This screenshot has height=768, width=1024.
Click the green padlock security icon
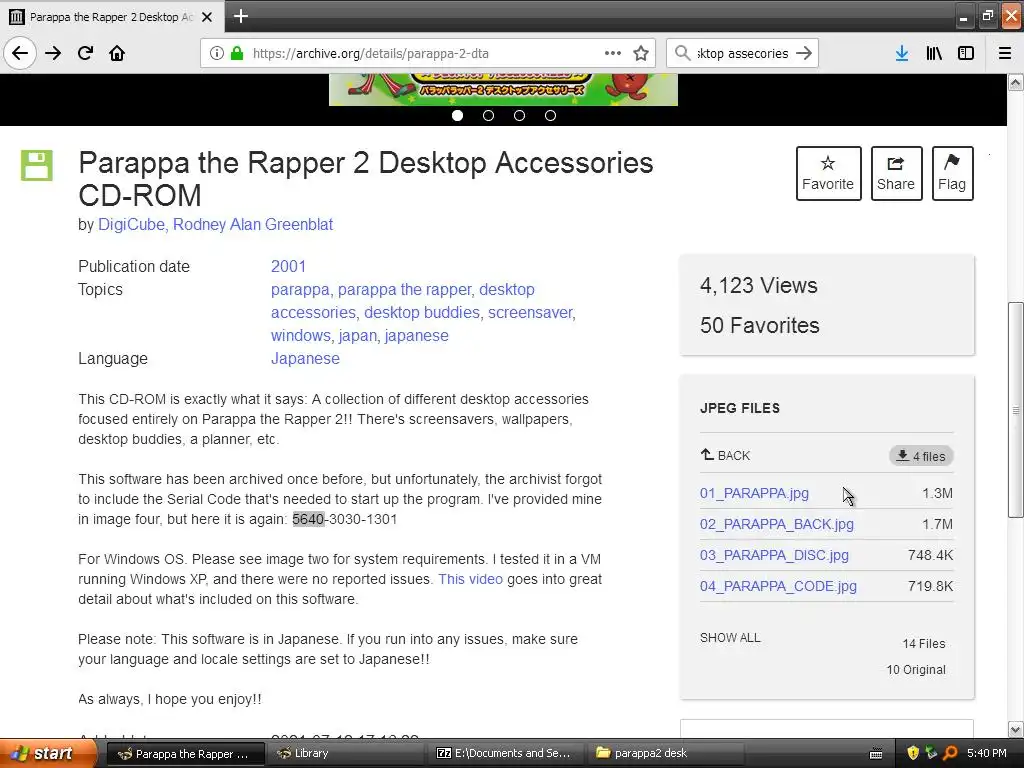237,53
